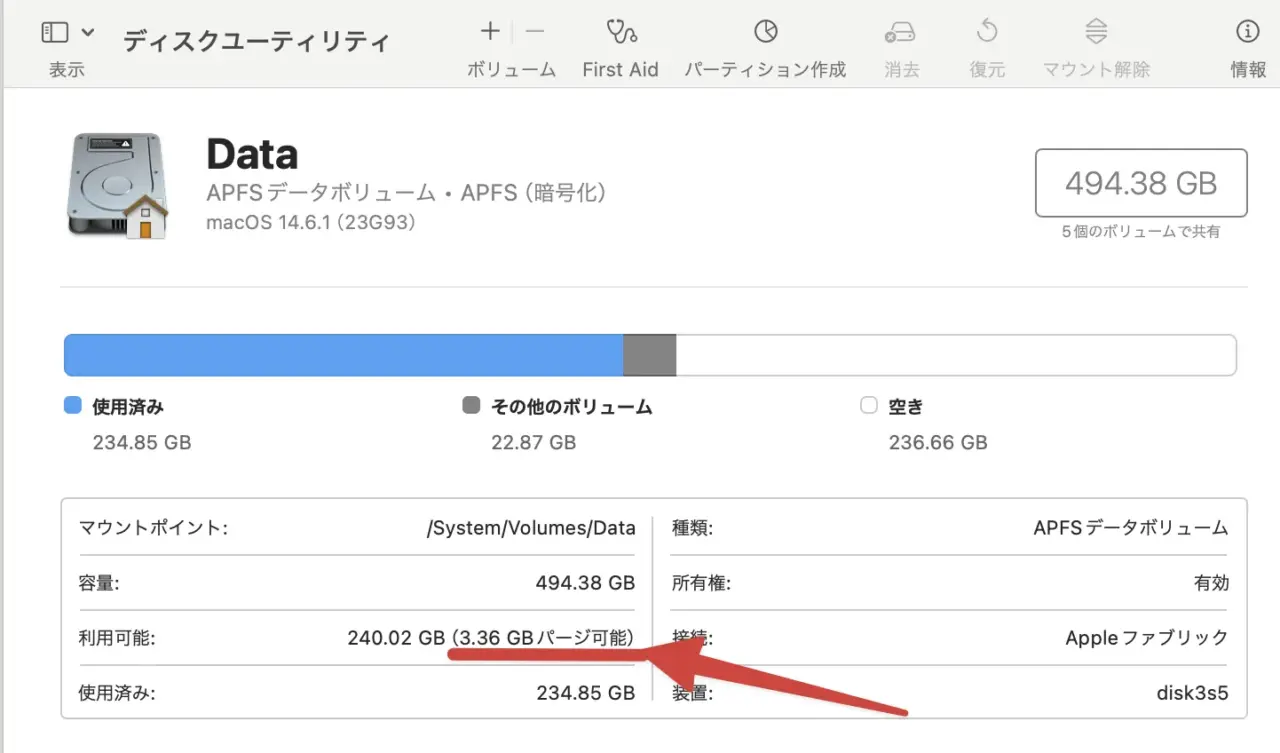Click the 種類 label
This screenshot has height=753, width=1280.
point(693,528)
